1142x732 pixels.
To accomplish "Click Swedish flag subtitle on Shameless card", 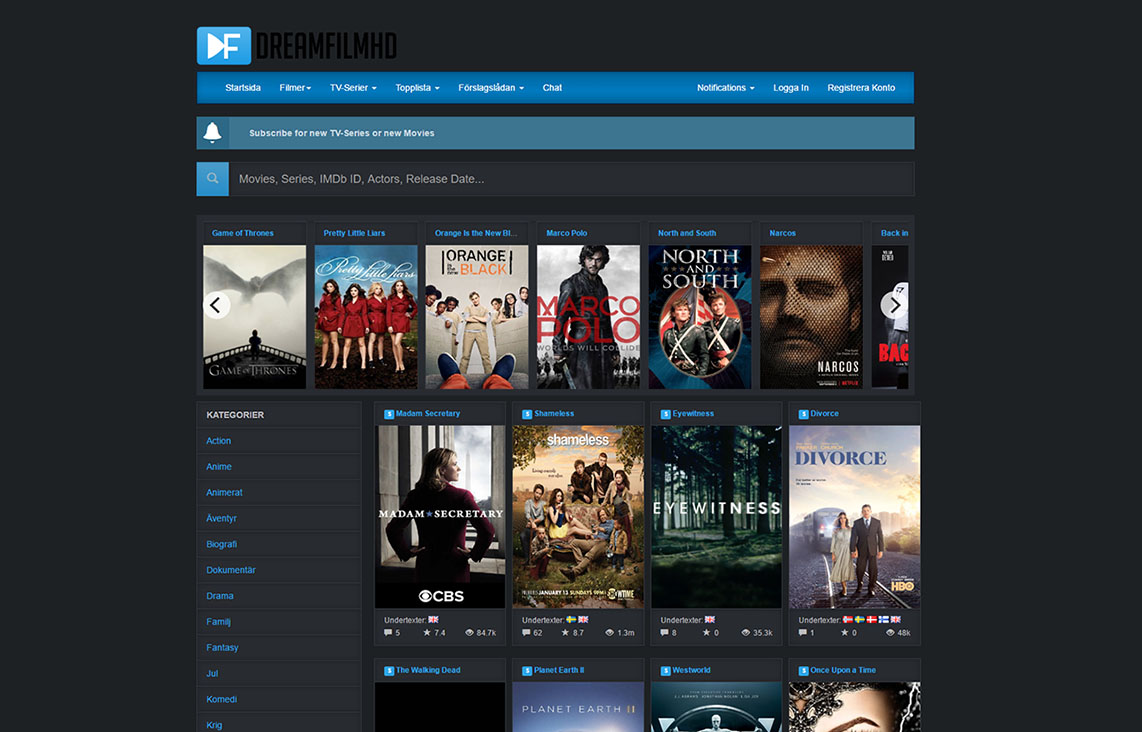I will (x=572, y=620).
